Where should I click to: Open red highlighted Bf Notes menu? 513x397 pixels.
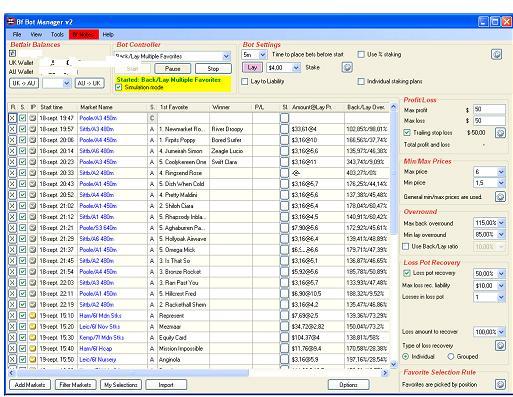84,34
